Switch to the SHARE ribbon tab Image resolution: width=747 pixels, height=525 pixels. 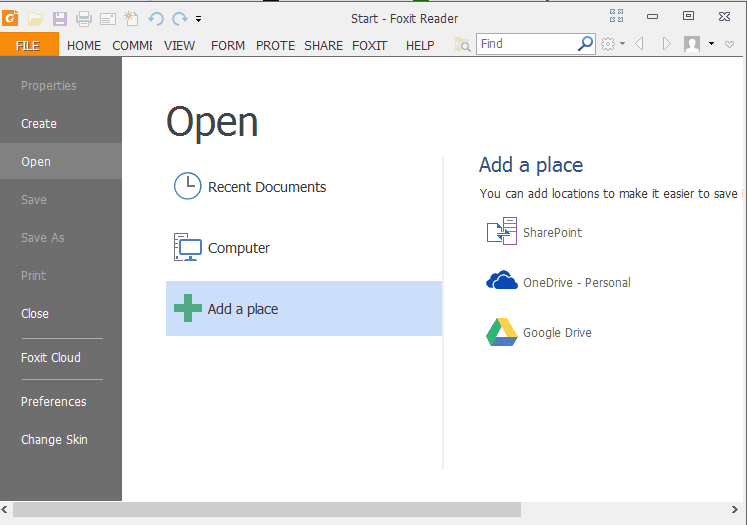(x=323, y=46)
